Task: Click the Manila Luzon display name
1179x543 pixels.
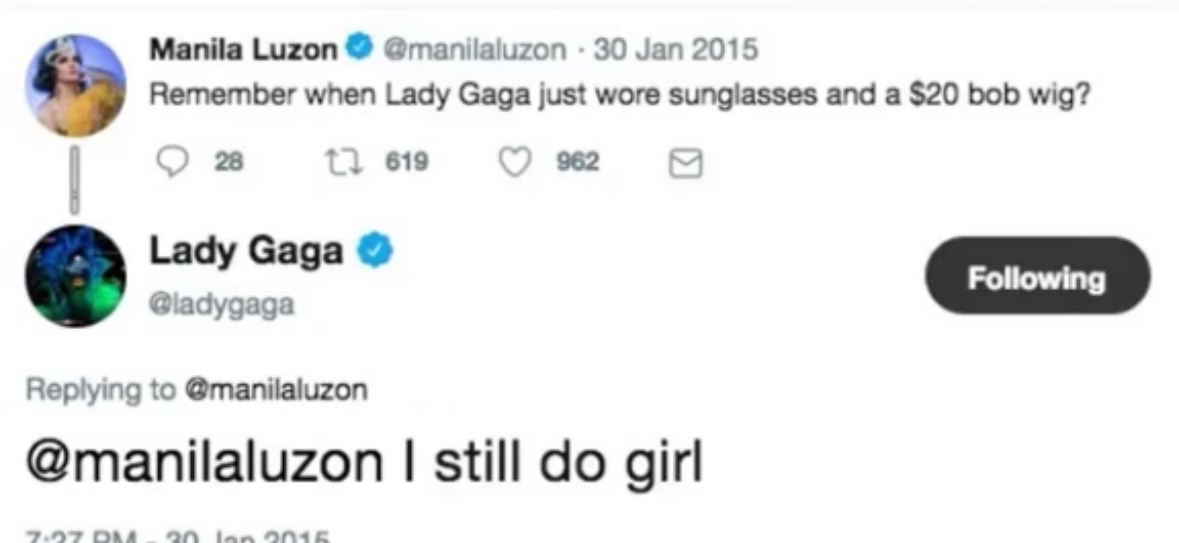Action: point(242,49)
